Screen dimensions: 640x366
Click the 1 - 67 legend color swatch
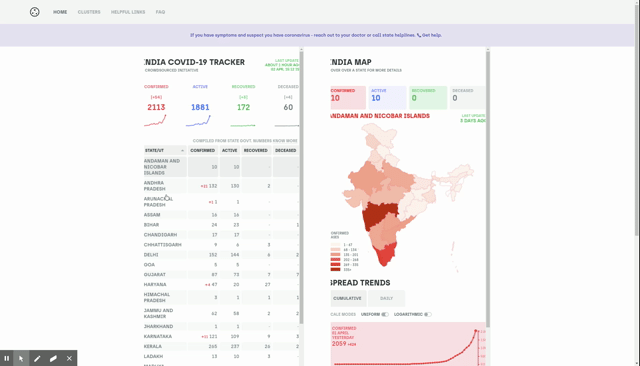[335, 245]
